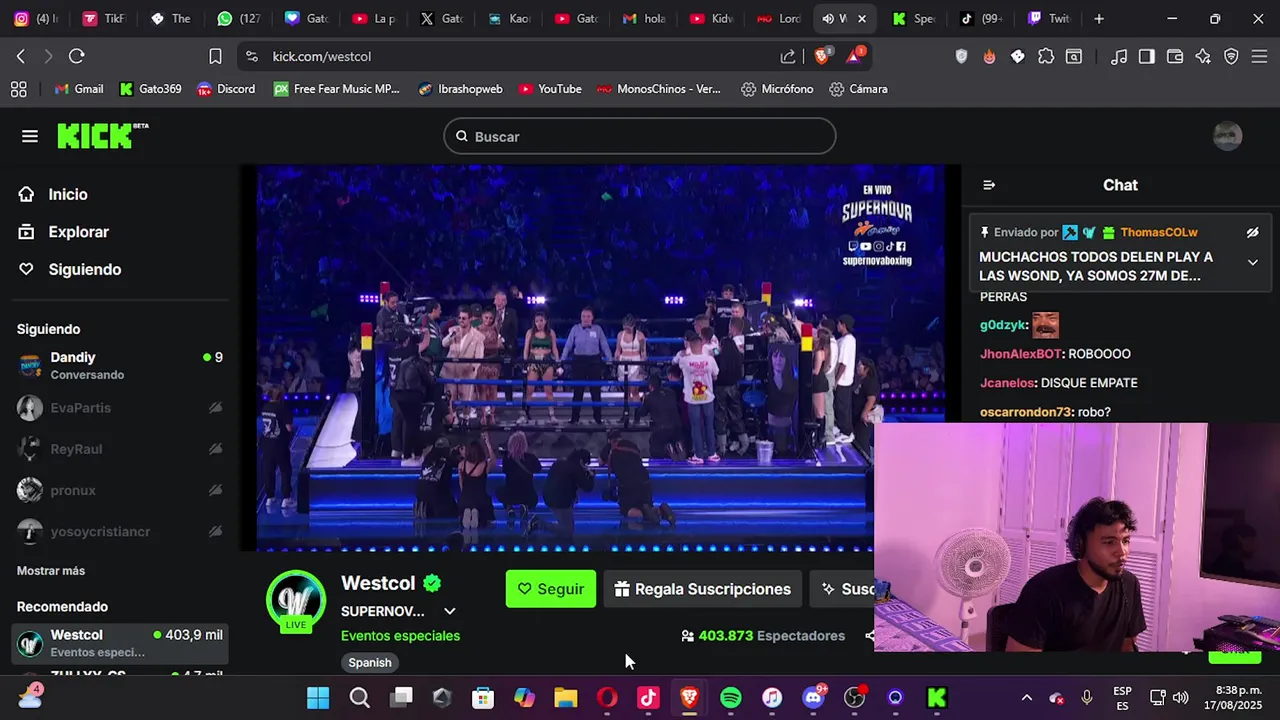Open the extensions puzzle icon
The image size is (1280, 720).
pos(1046,56)
